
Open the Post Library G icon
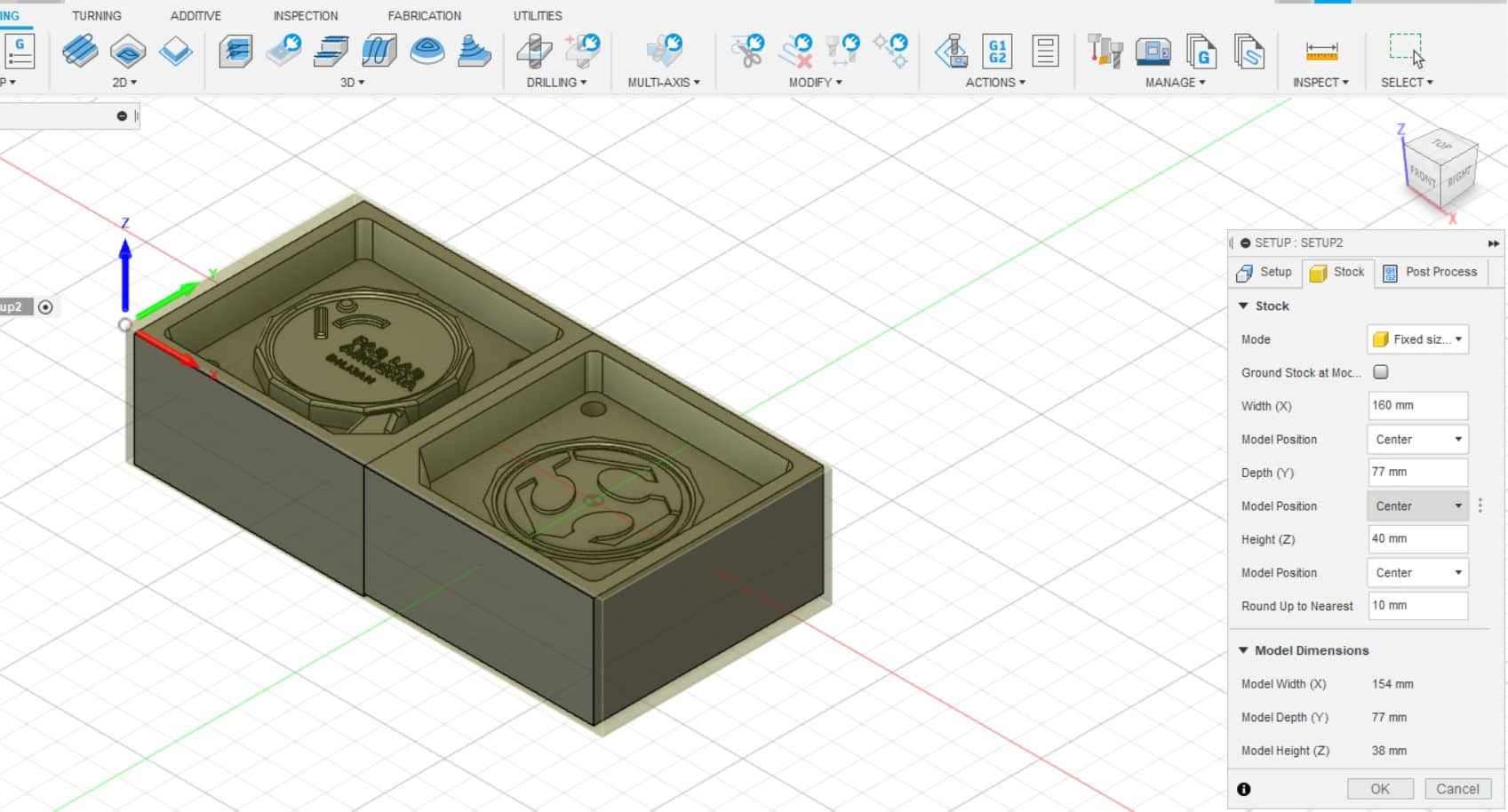pyautogui.click(x=1201, y=51)
